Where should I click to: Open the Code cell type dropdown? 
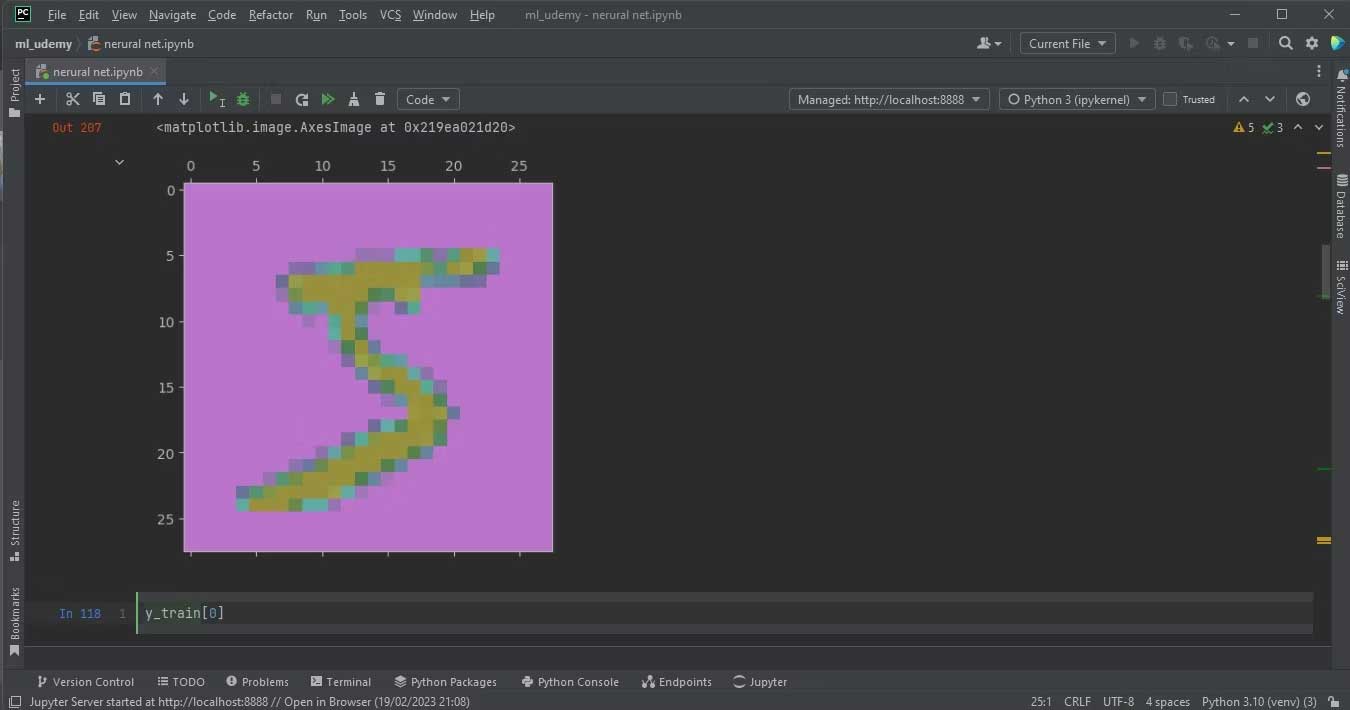(x=428, y=99)
